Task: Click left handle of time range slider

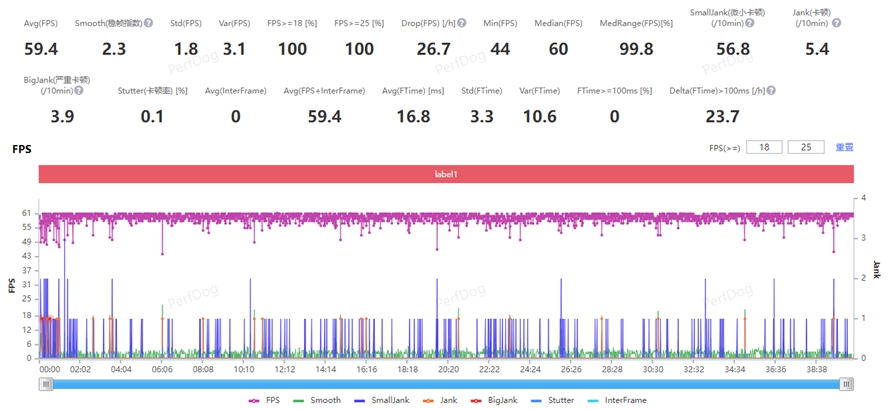Action: coord(45,383)
